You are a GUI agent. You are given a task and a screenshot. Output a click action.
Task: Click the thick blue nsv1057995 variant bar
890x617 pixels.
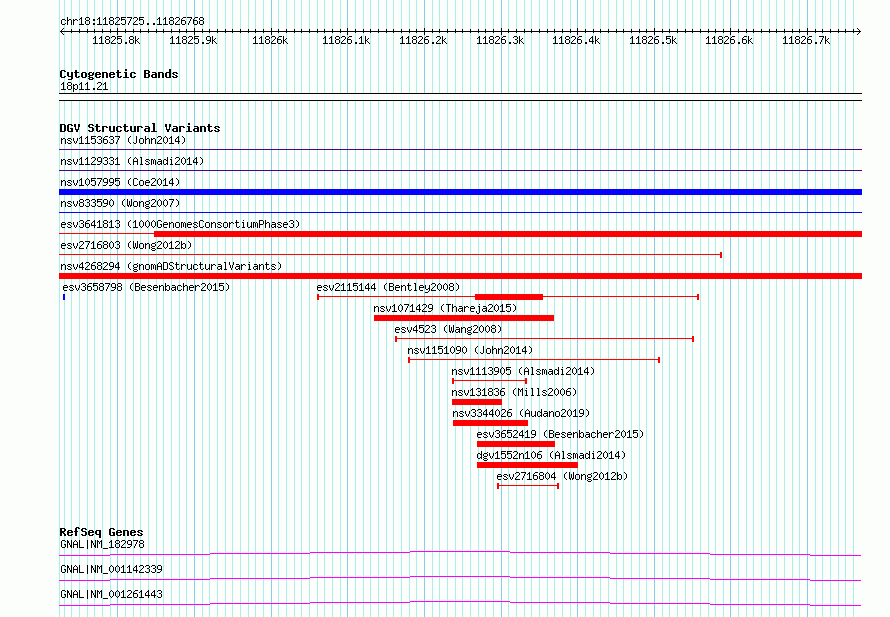pos(460,192)
